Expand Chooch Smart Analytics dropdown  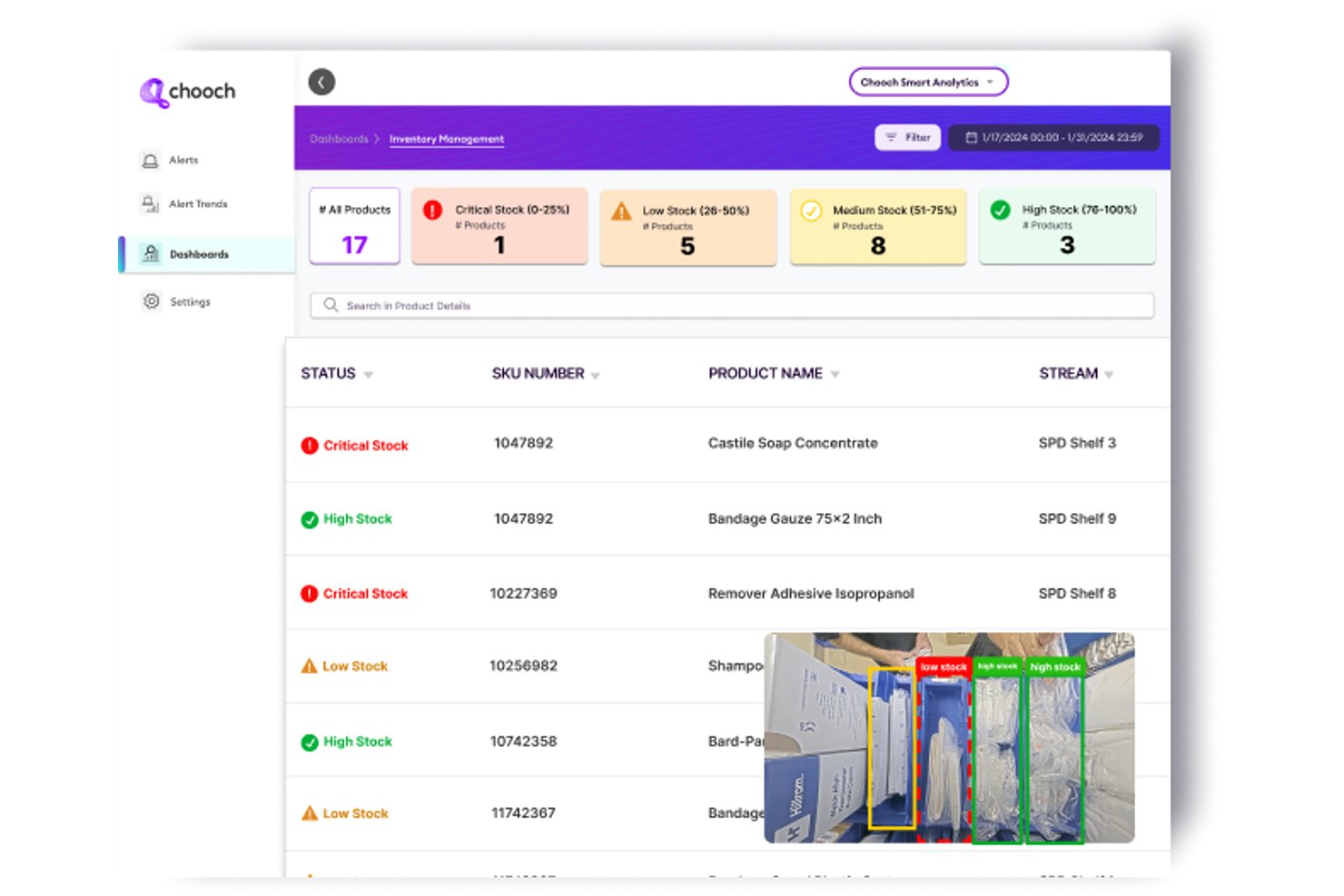coord(928,82)
